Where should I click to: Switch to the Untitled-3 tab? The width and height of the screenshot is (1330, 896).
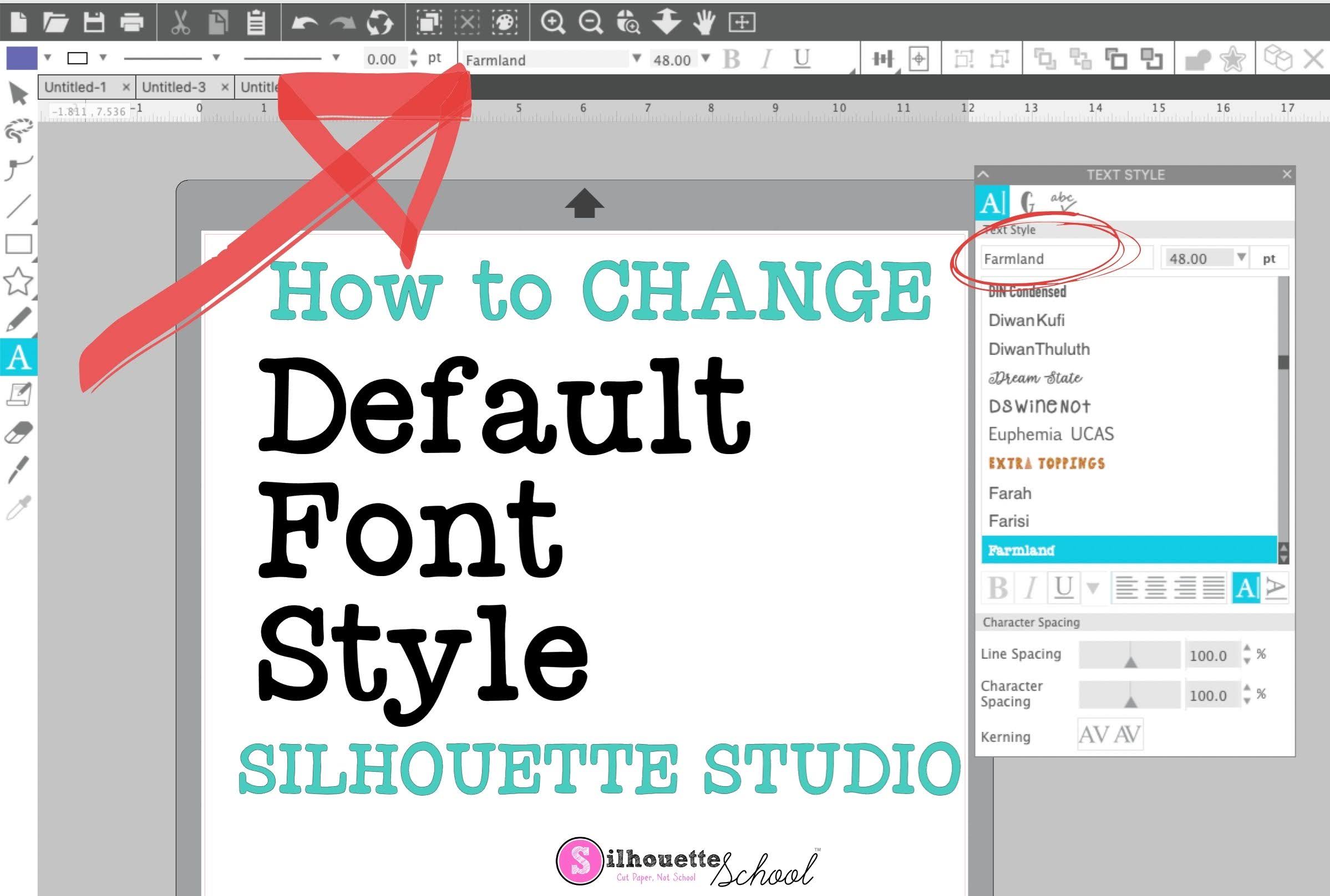(175, 87)
